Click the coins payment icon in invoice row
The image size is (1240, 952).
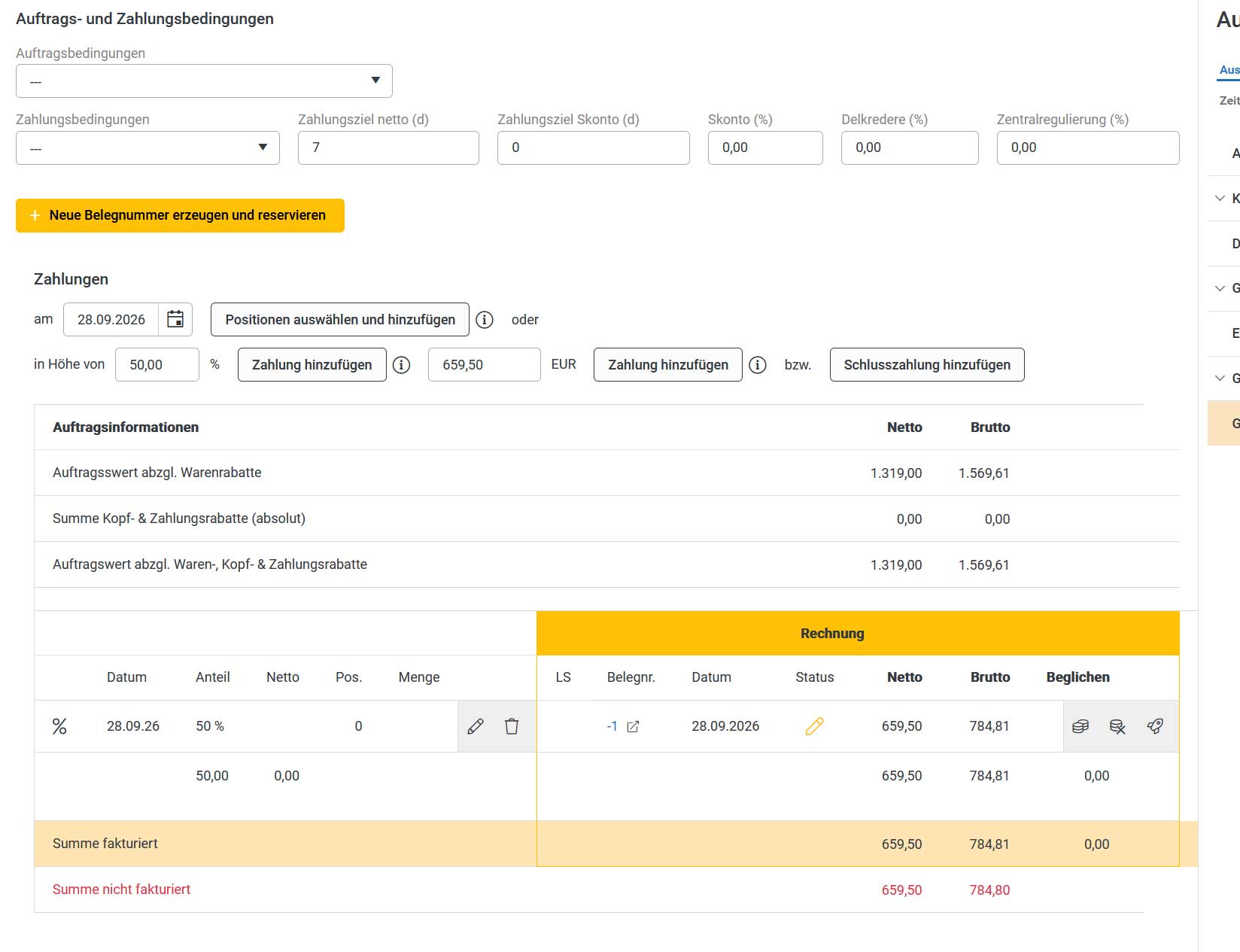pos(1080,726)
